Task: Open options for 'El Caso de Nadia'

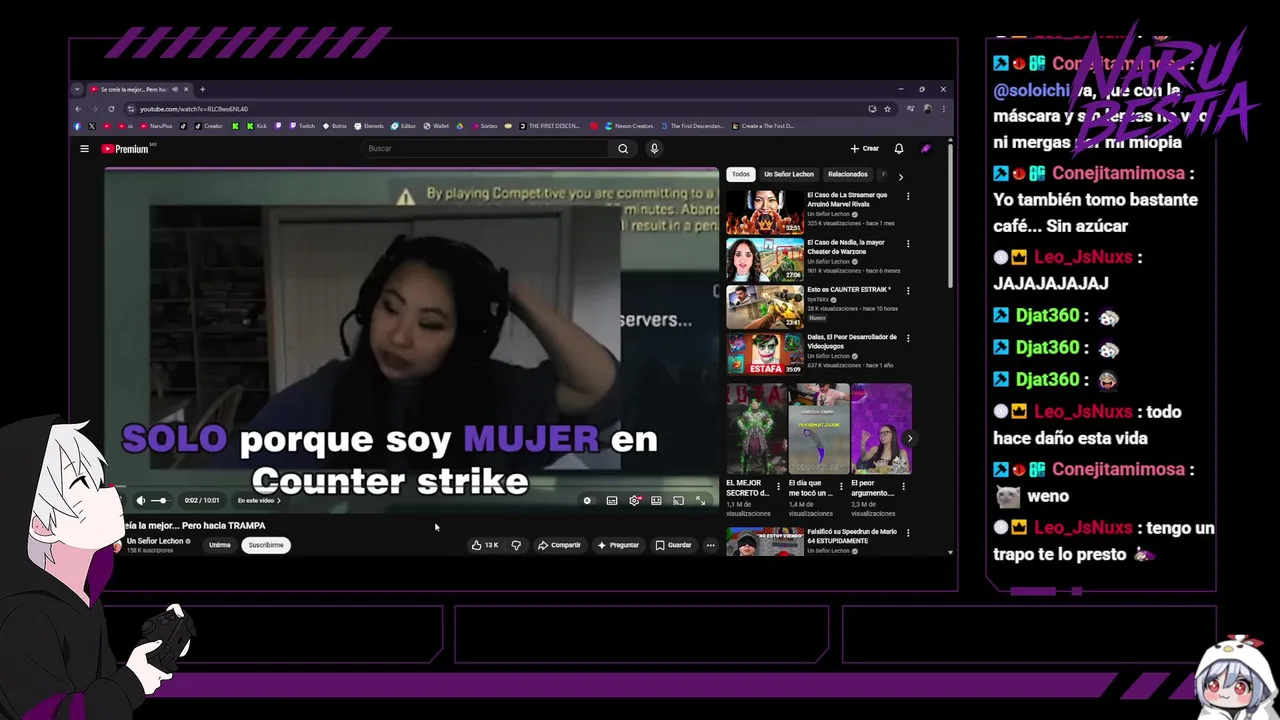Action: click(908, 243)
